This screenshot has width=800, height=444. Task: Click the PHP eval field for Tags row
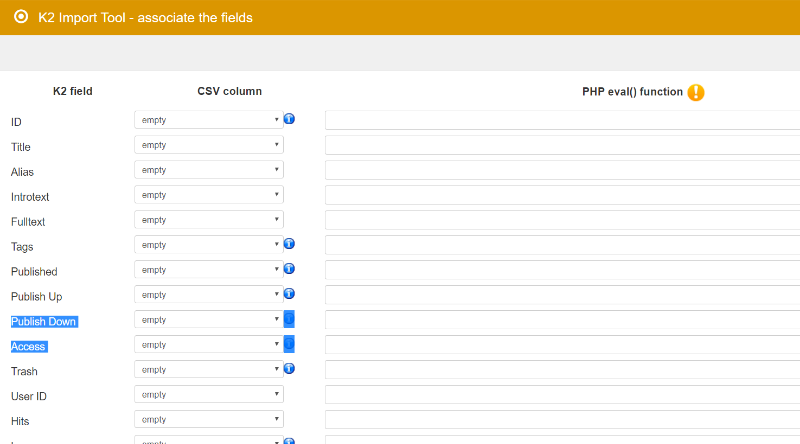(x=562, y=245)
